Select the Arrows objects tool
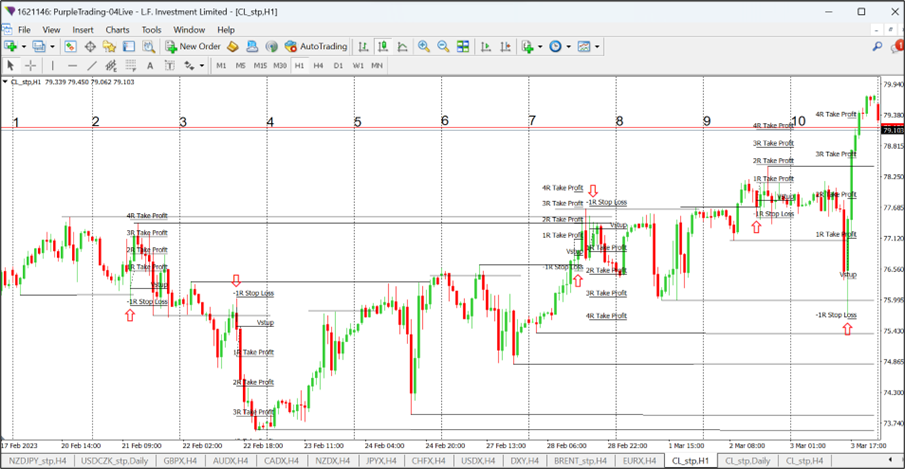This screenshot has width=905, height=469. coord(189,66)
